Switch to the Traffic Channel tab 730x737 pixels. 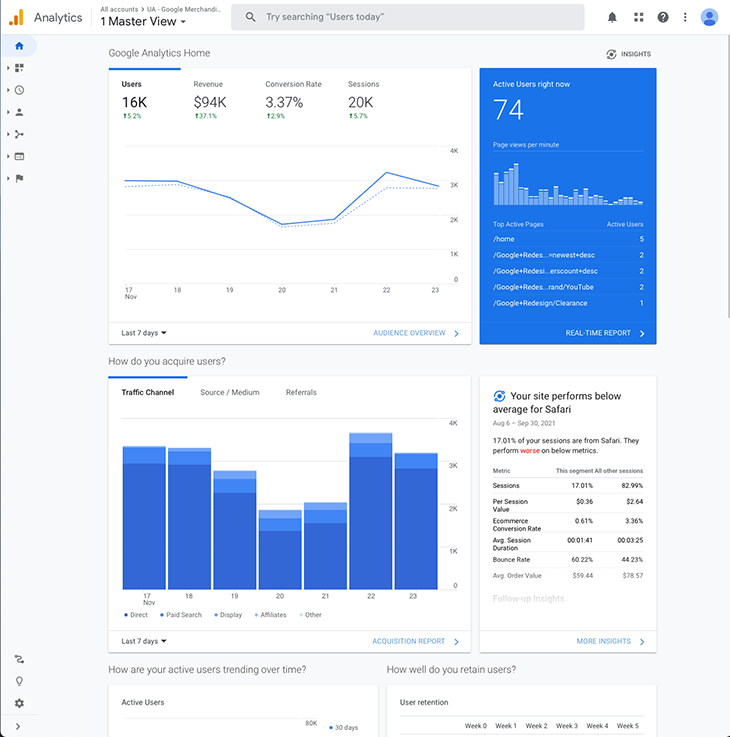(x=148, y=392)
